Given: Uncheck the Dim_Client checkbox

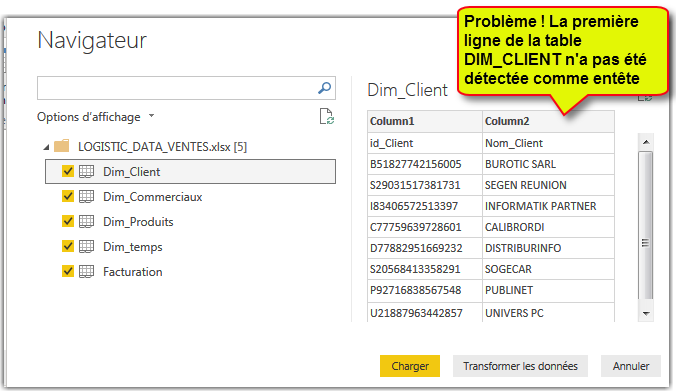Looking at the screenshot, I should [x=68, y=171].
